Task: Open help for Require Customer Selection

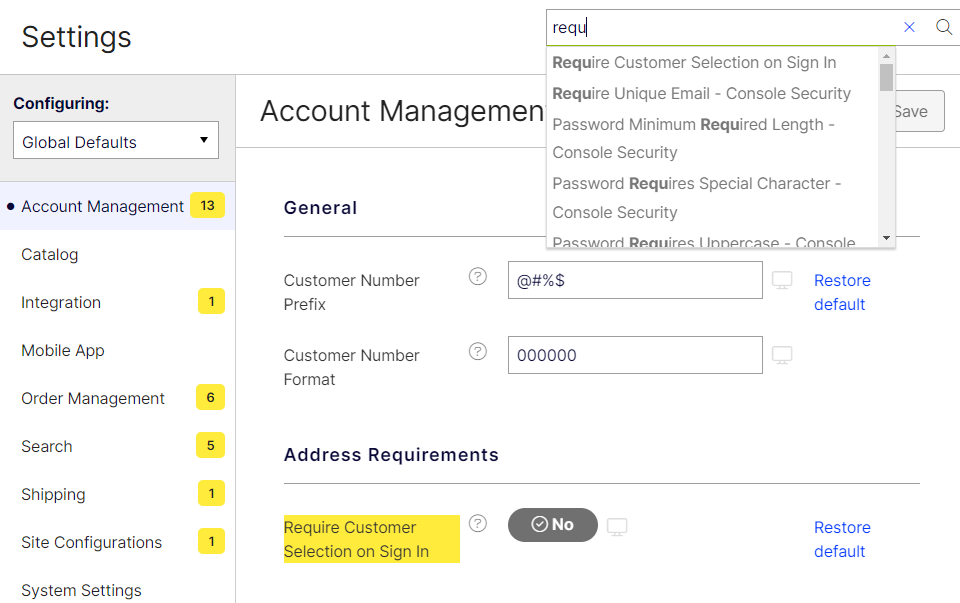Action: tap(478, 523)
